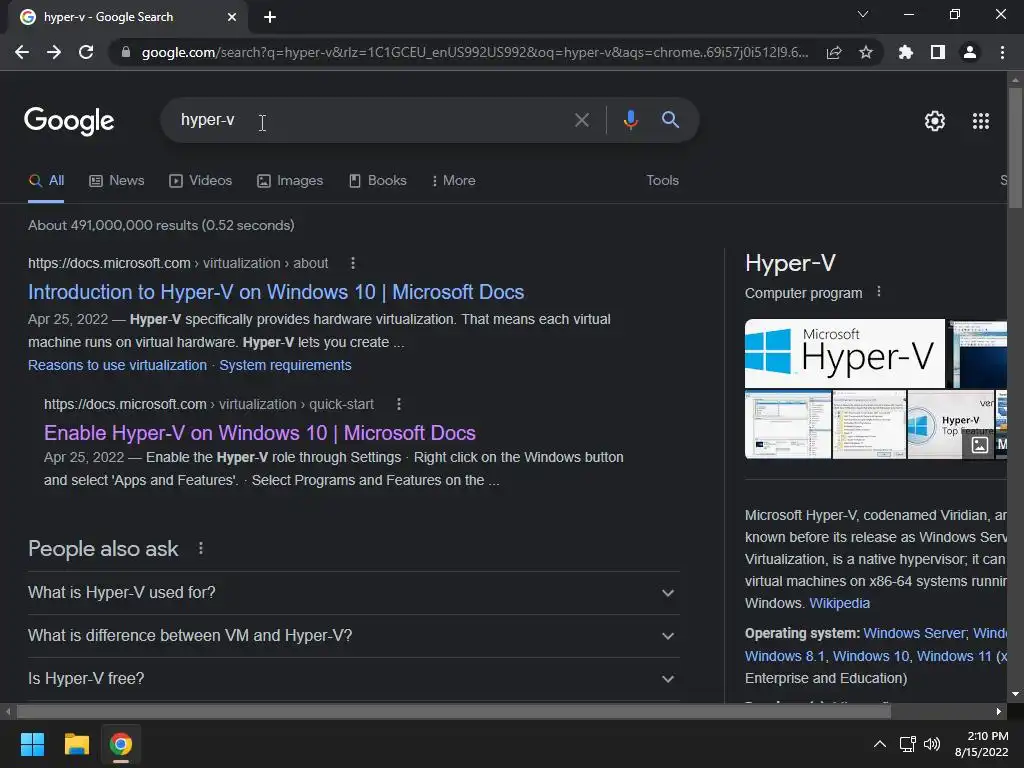Open Enable Hyper-V on Windows 10 link
1024x768 pixels.
coord(260,433)
